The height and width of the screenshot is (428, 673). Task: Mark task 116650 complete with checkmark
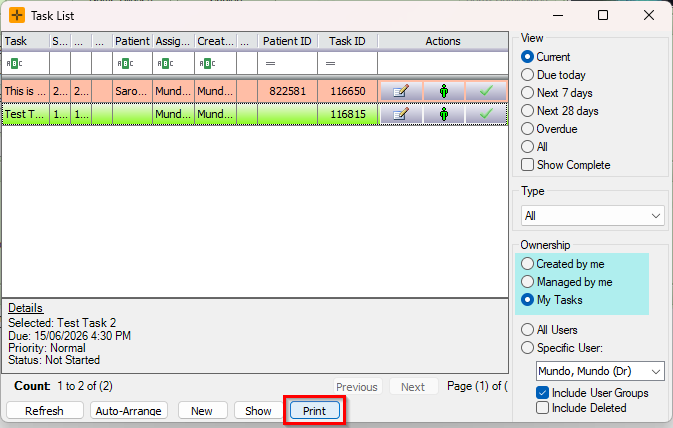point(486,91)
